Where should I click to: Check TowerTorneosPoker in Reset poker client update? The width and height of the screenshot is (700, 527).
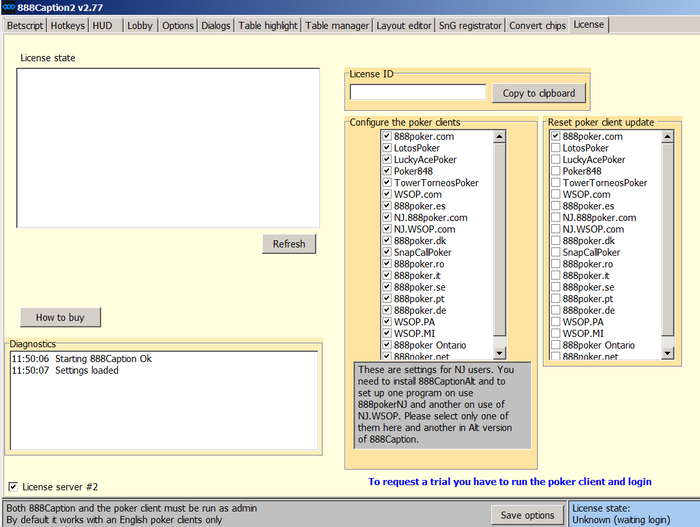[556, 182]
